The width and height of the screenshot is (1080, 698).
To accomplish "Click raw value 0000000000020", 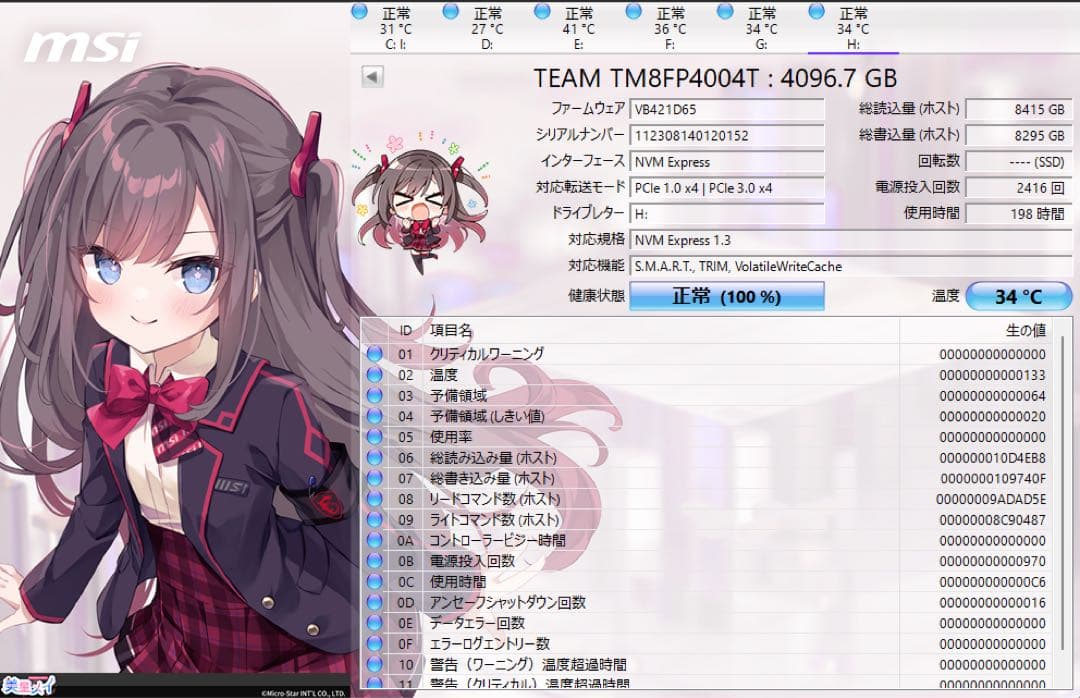I will tap(992, 416).
